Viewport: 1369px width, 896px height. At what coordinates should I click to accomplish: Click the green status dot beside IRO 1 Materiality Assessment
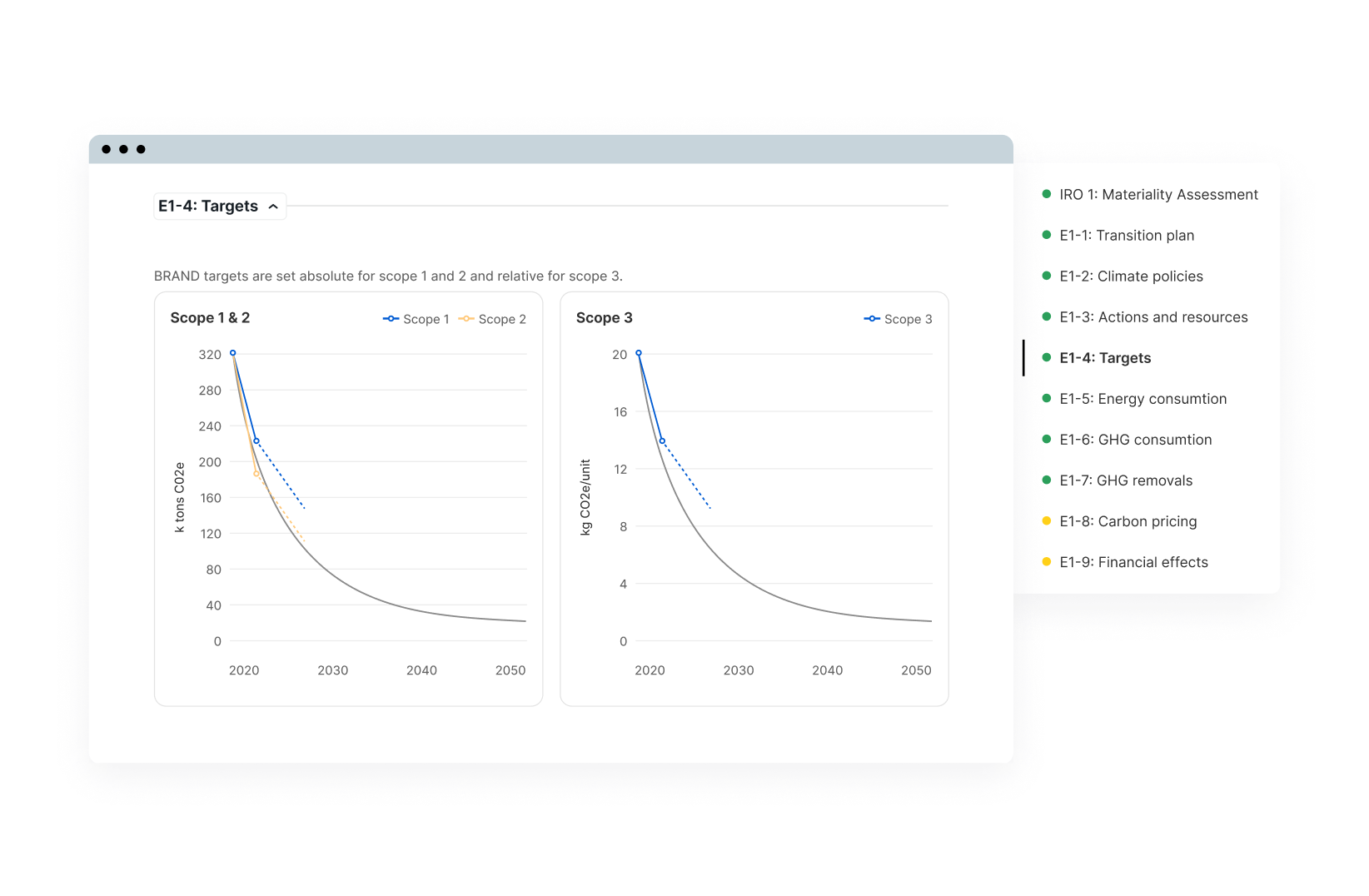click(1046, 194)
